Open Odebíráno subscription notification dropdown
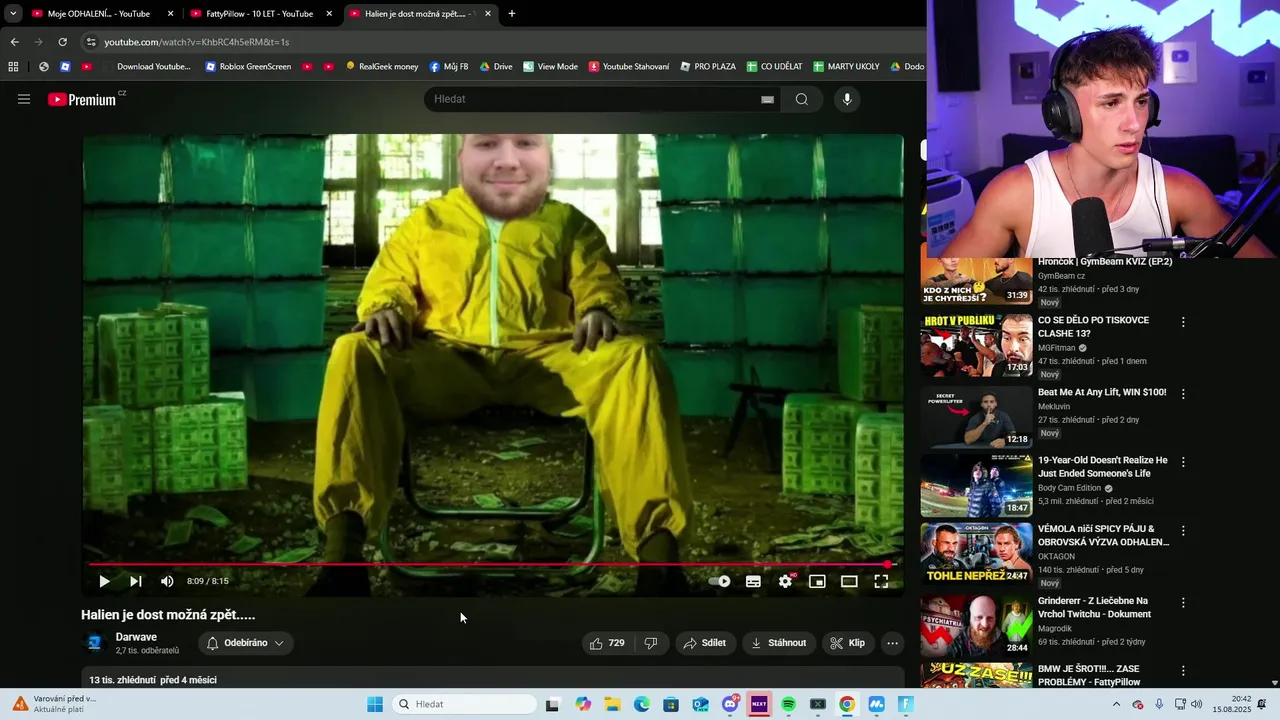Viewport: 1280px width, 720px height. tap(246, 643)
